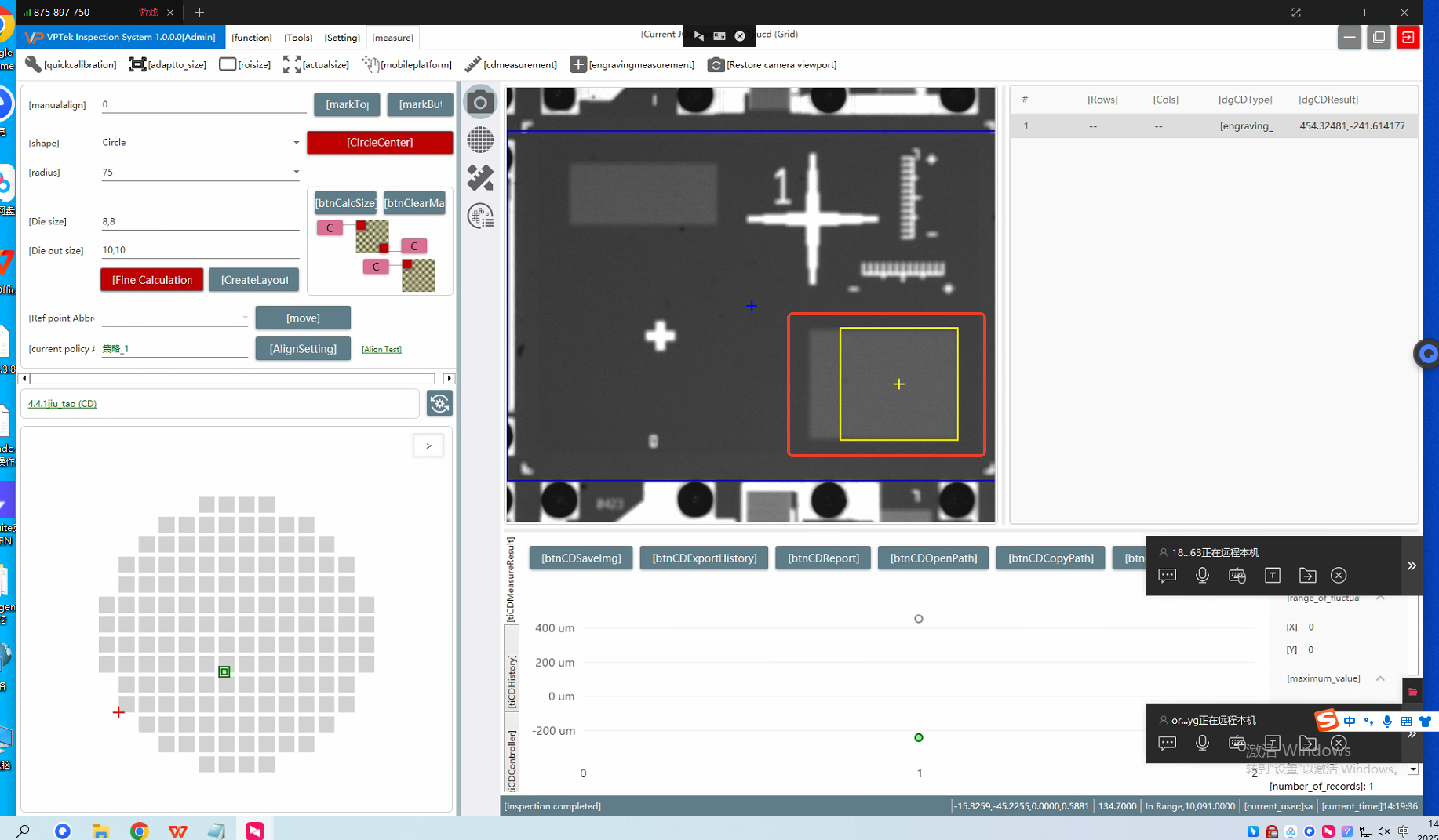Click the keyboard-mouse icon in the 18...63 remote panel
This screenshot has height=840, width=1439.
tap(1237, 575)
